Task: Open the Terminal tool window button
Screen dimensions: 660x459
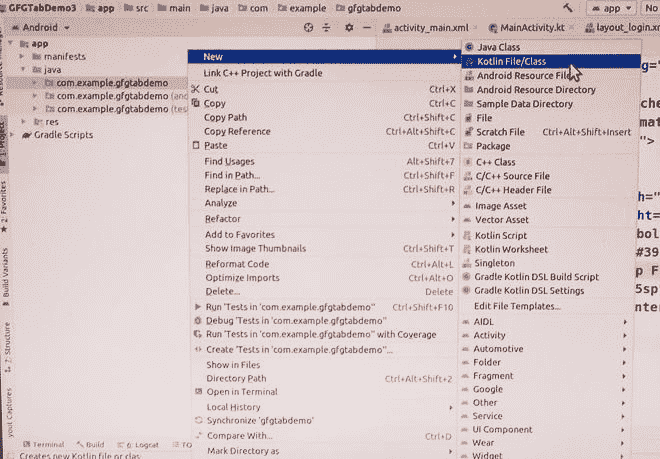Action: click(x=42, y=444)
